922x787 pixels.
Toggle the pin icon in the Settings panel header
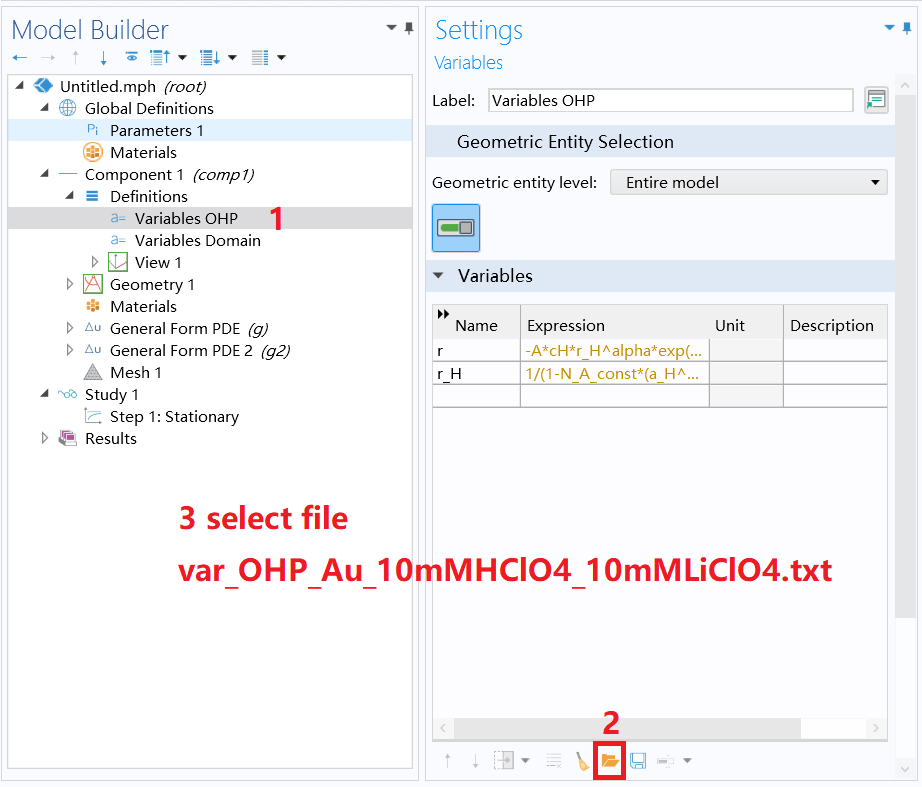click(x=908, y=28)
